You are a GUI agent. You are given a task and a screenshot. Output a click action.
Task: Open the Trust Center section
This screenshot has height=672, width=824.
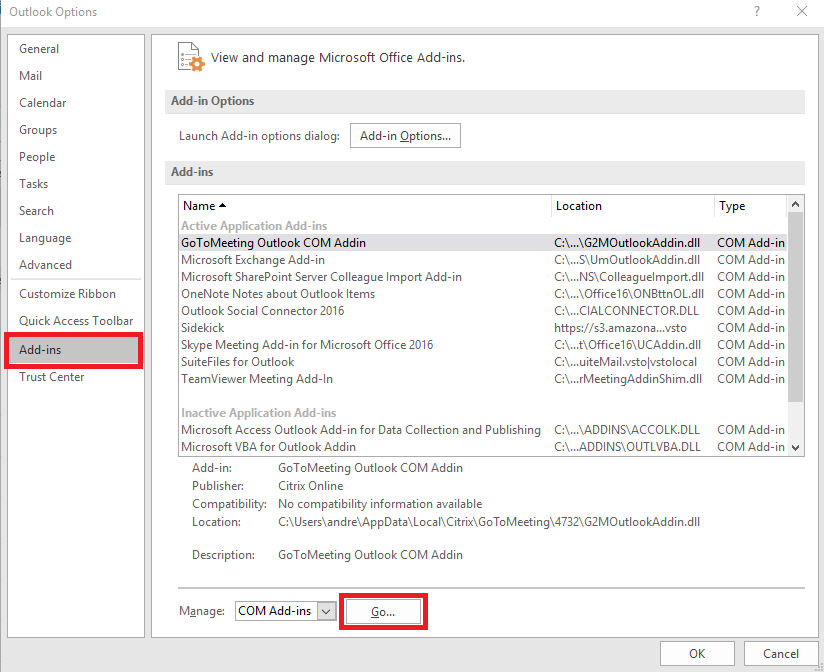coord(51,377)
